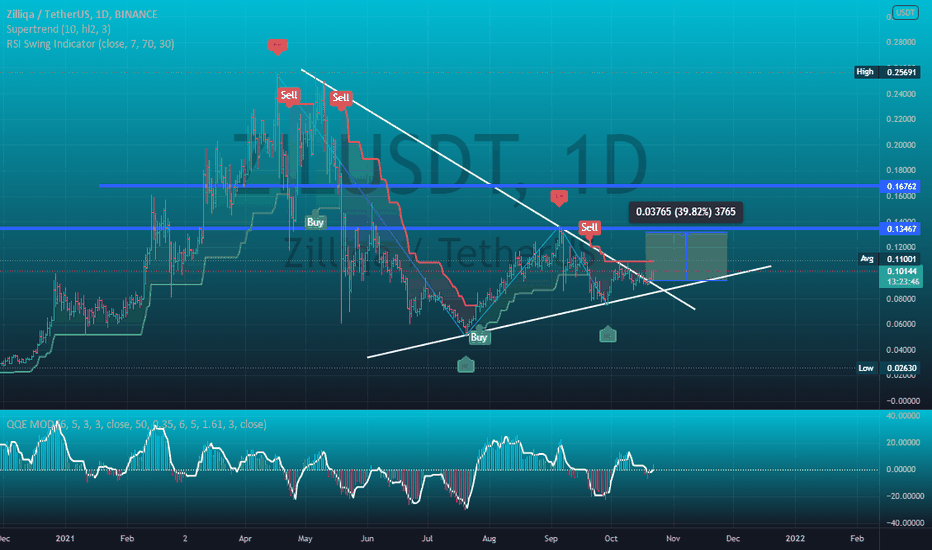Click the Jun label on the time axis
Screen dimensions: 932x550
pos(367,539)
